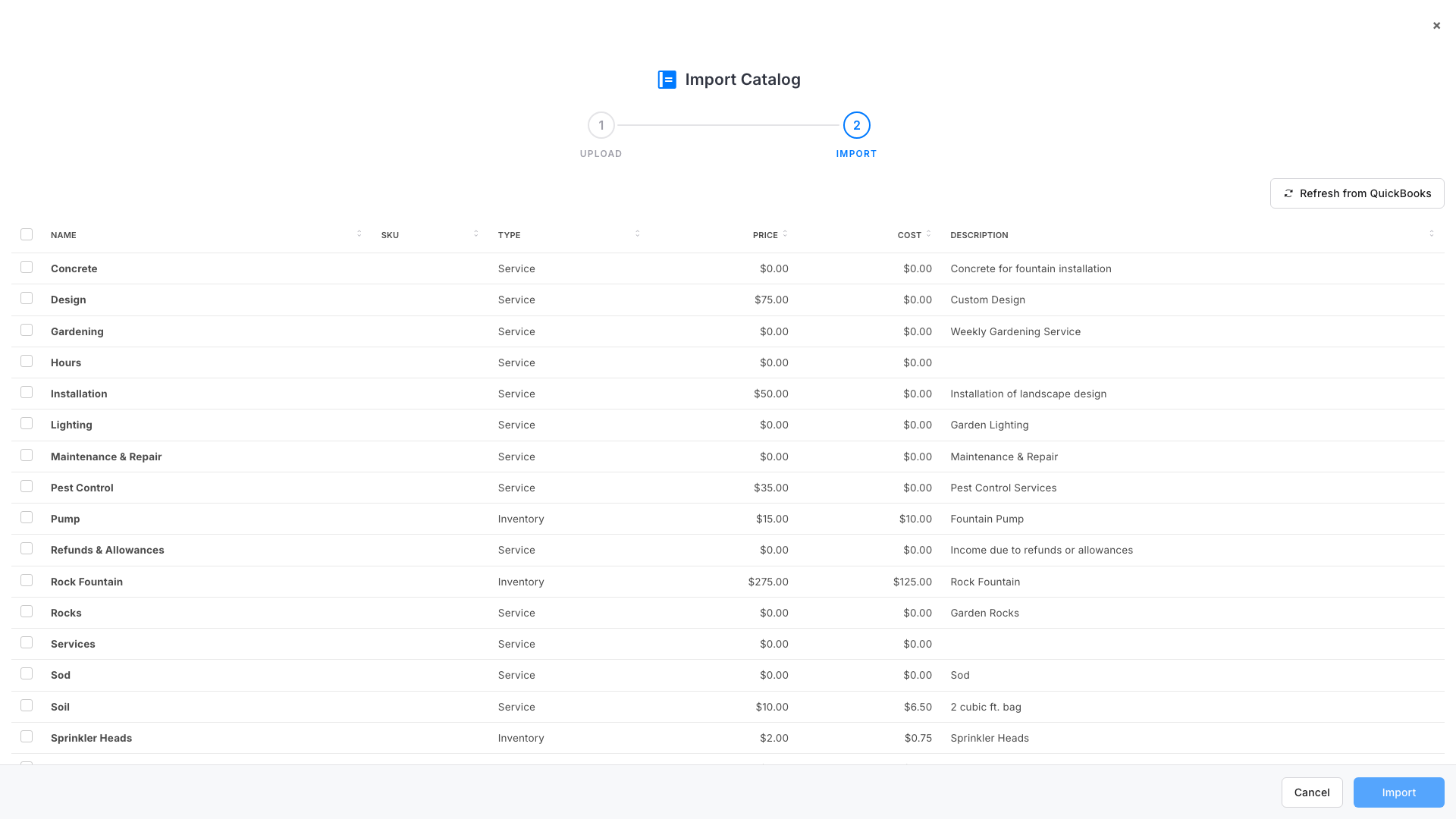Click 'Concrete for fountain installation' description
The width and height of the screenshot is (1456, 819).
pos(1031,268)
